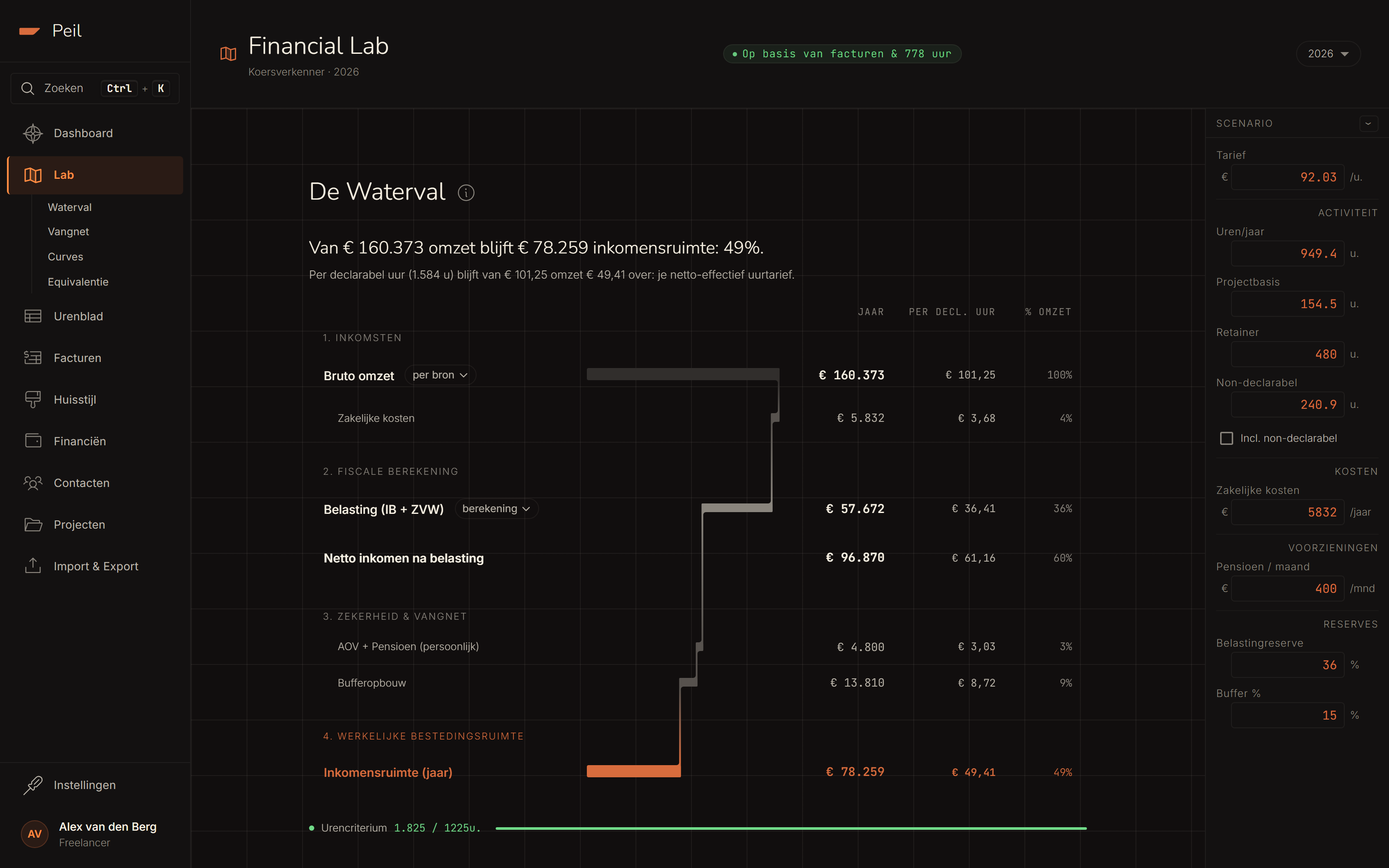
Task: Click the Retainer hours field
Action: click(1287, 354)
